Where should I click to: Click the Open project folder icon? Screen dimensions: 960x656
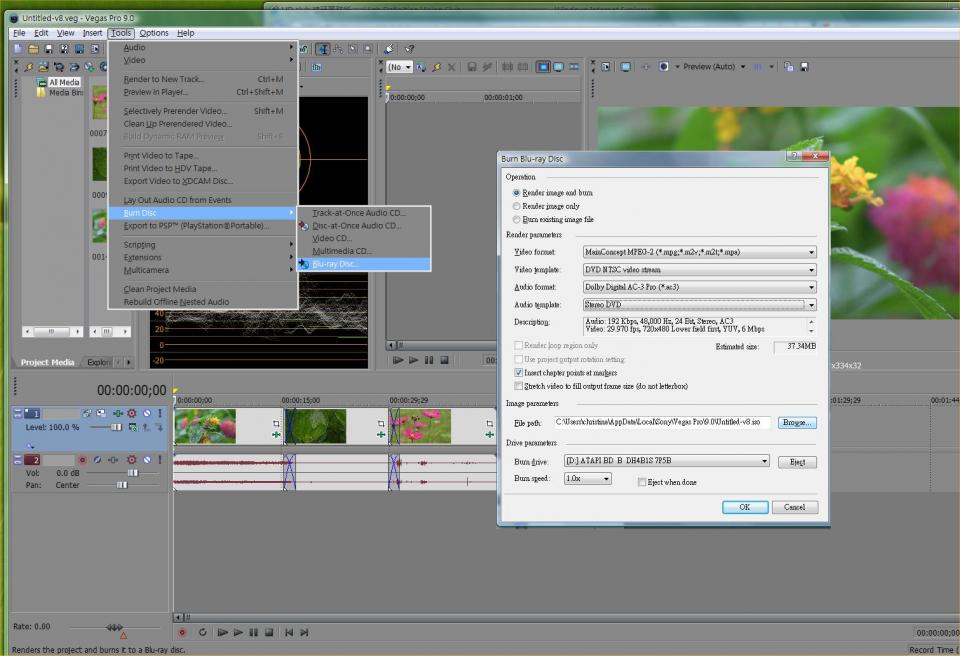33,49
